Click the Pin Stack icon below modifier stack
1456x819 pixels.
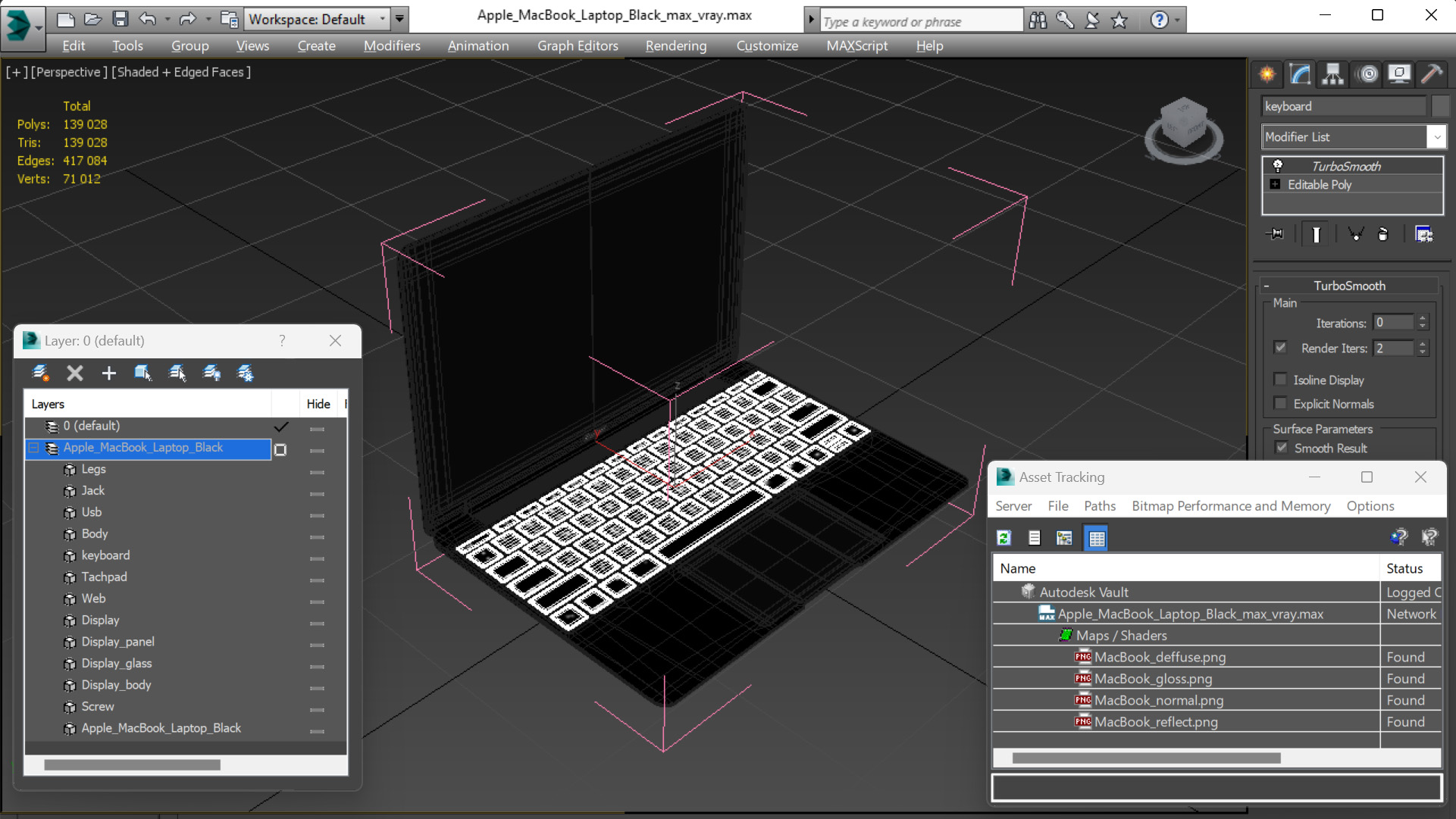1275,234
